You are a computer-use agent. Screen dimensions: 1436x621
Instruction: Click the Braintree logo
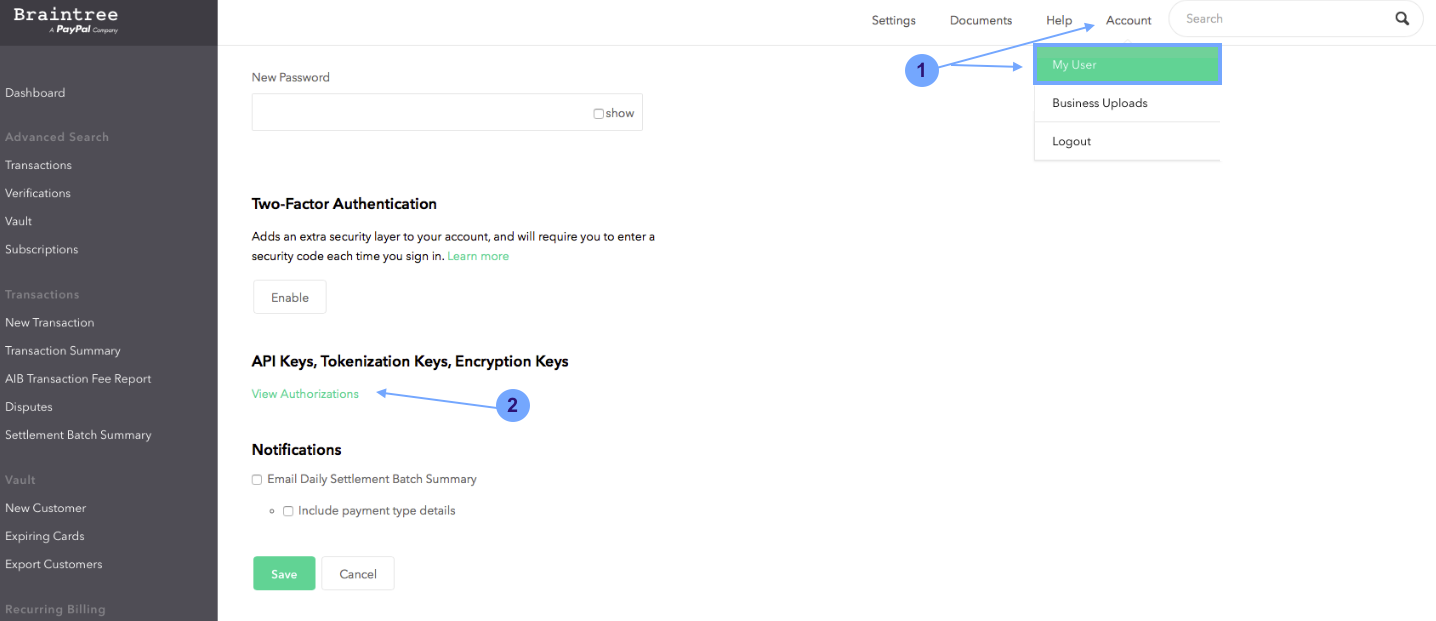[66, 19]
